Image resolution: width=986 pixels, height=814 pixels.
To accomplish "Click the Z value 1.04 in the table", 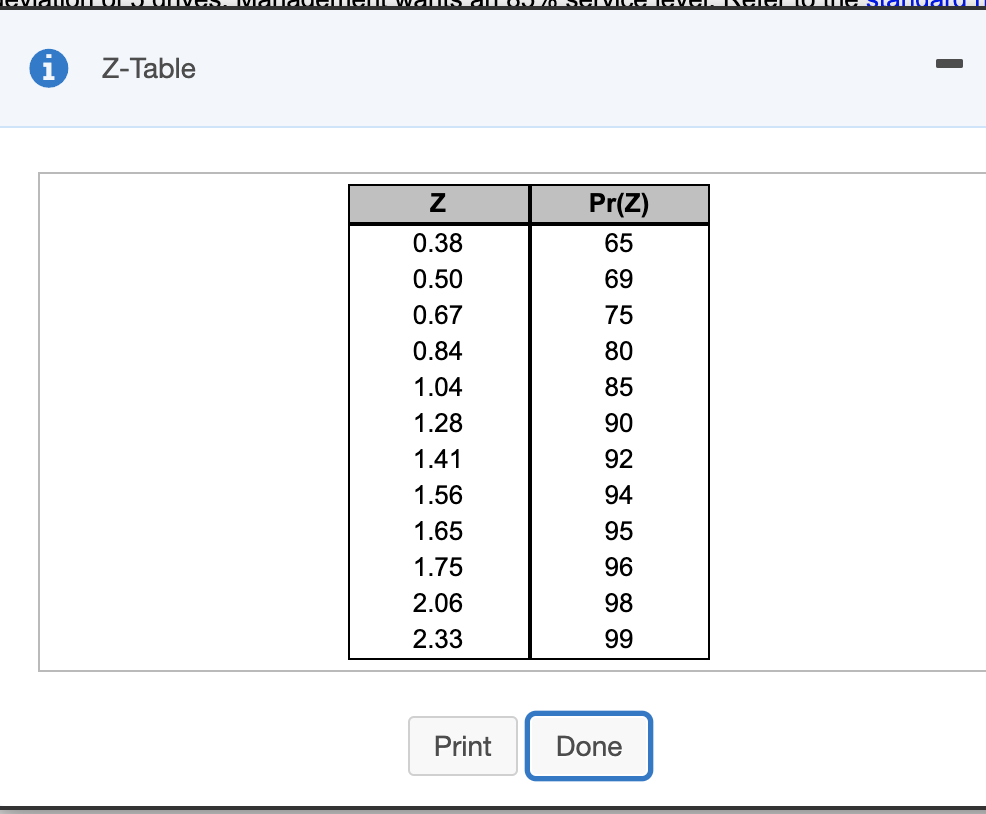I will click(x=438, y=387).
